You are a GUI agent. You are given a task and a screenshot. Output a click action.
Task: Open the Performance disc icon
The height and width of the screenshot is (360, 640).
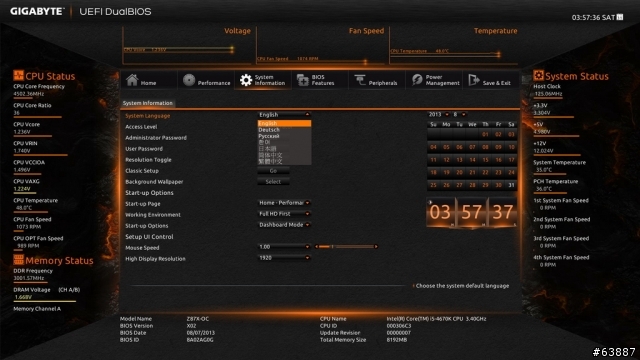click(189, 80)
